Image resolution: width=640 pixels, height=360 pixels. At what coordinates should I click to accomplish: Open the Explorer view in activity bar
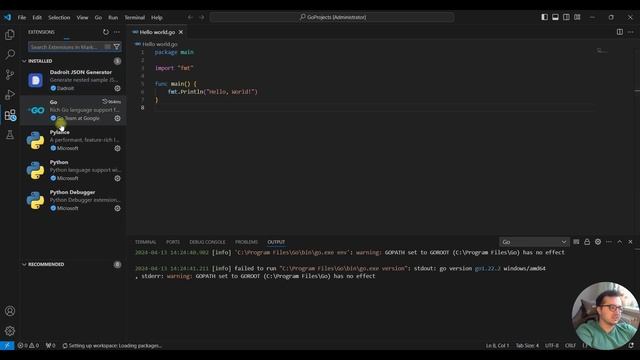pyautogui.click(x=10, y=35)
